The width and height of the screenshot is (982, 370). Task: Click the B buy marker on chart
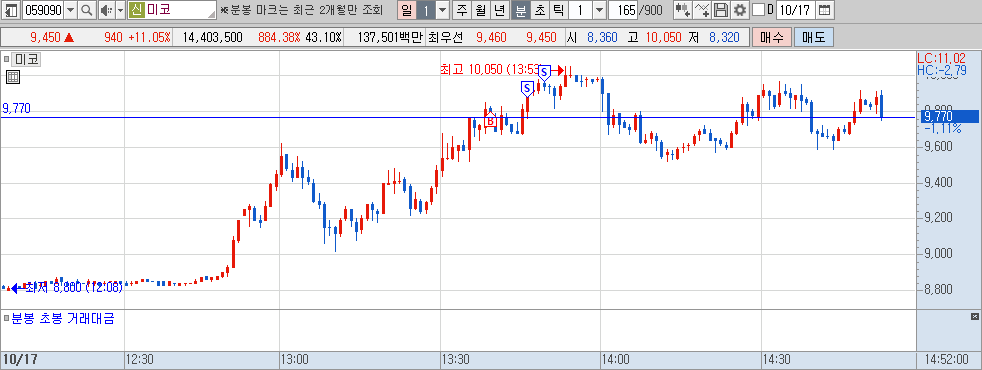point(490,119)
